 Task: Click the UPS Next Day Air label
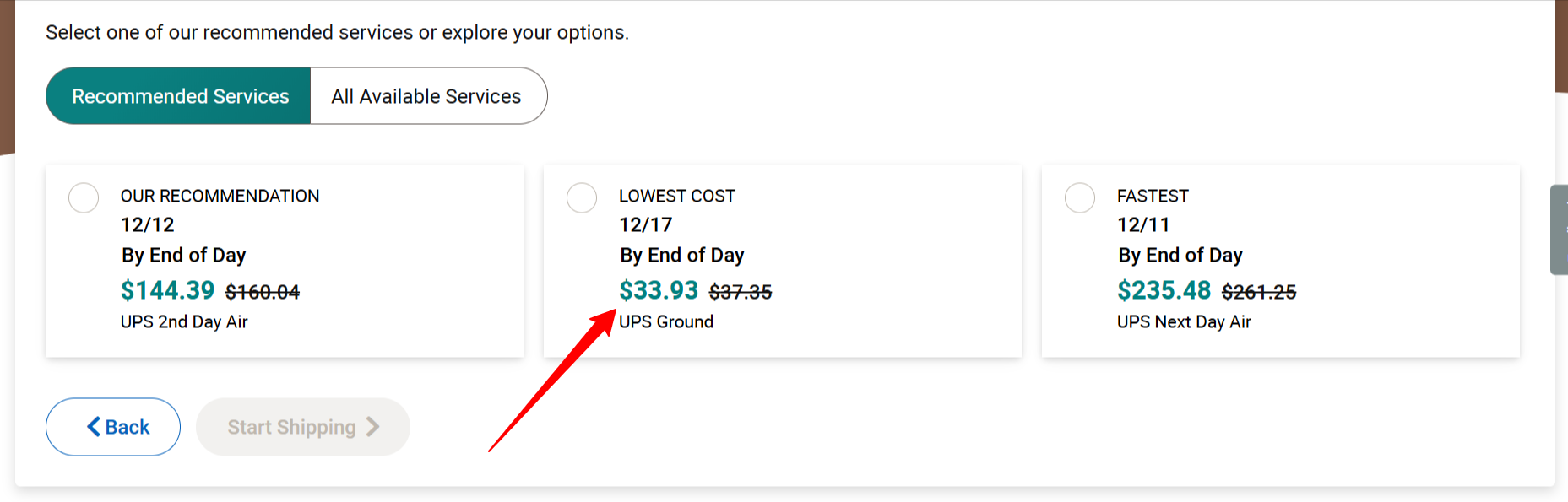click(x=1184, y=322)
